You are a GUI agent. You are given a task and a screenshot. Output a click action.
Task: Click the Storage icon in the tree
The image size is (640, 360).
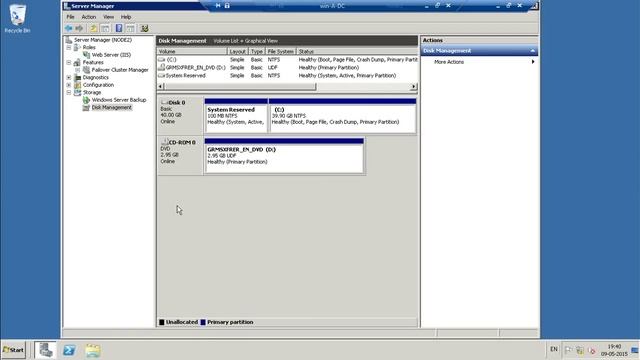pos(78,92)
